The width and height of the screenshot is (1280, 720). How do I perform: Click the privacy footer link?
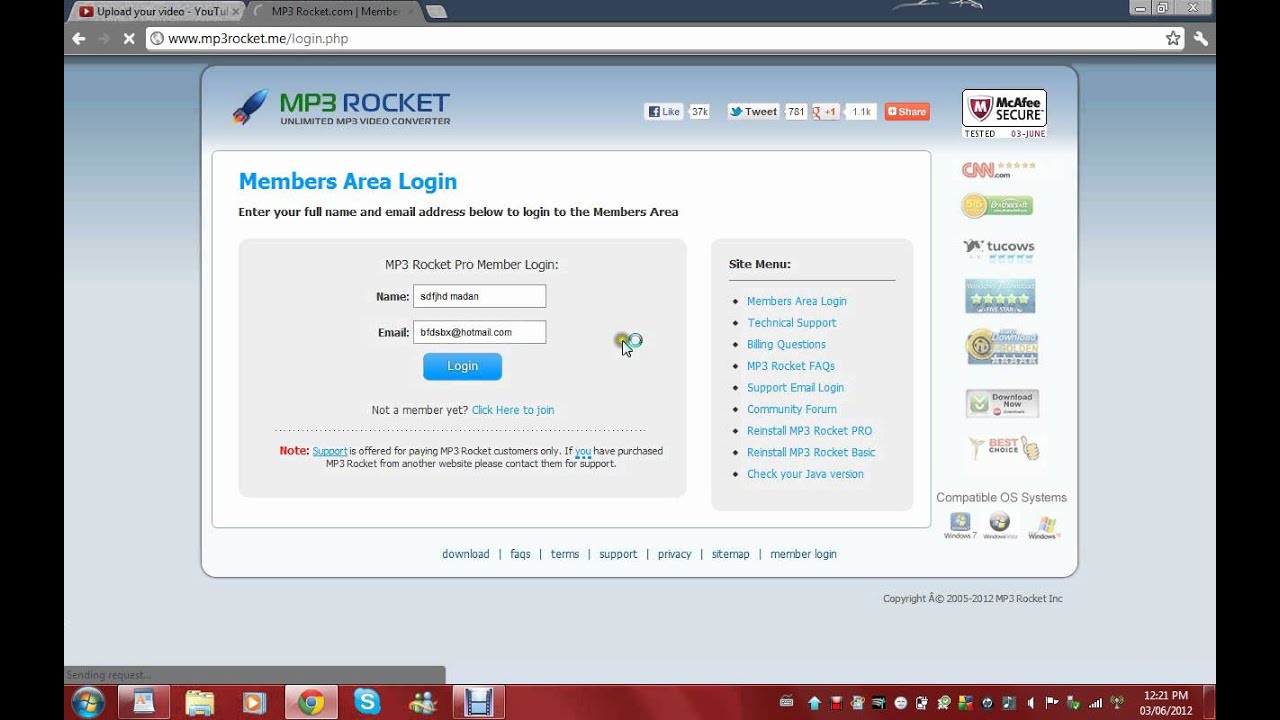pyautogui.click(x=674, y=554)
